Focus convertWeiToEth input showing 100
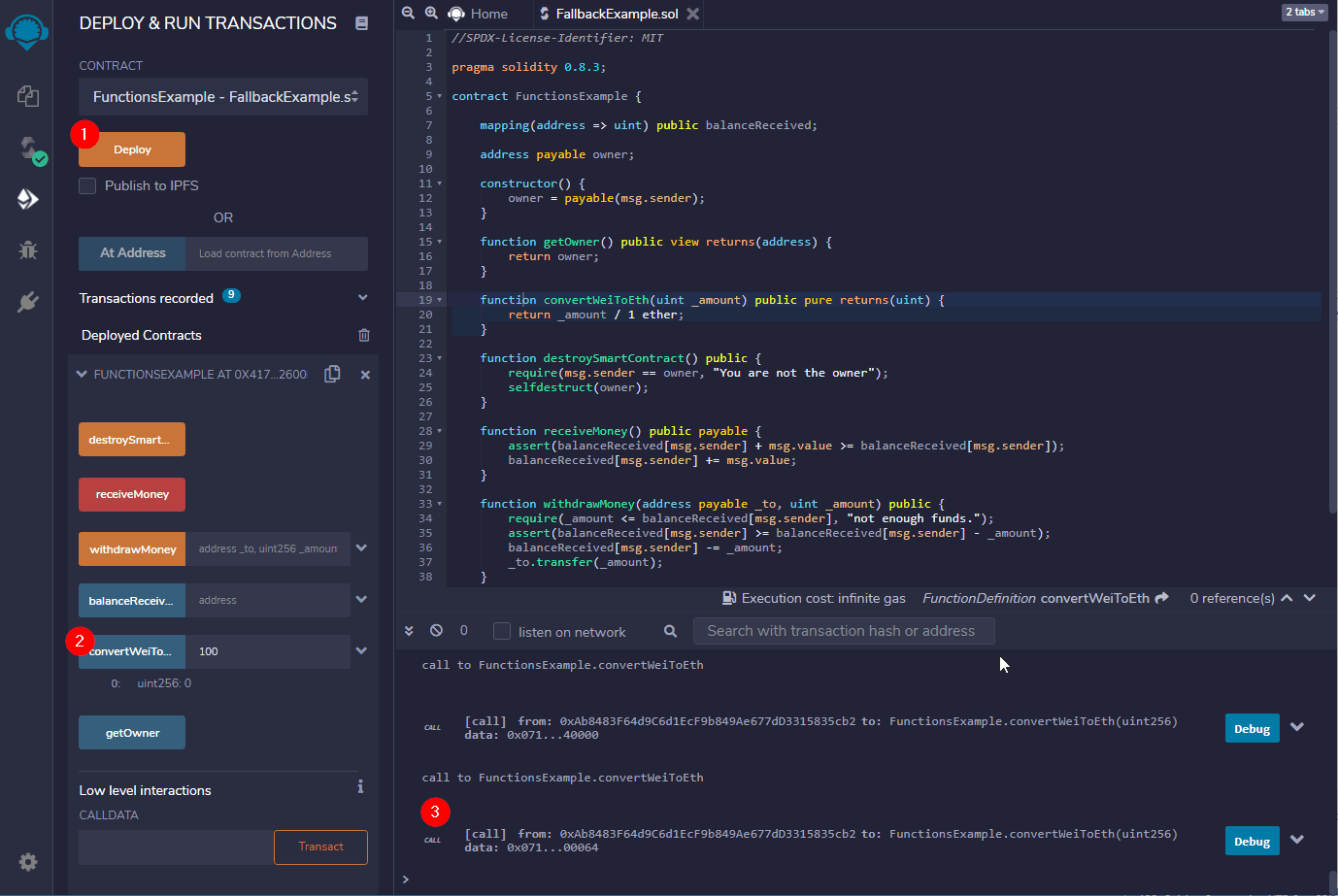The height and width of the screenshot is (896, 1338). coord(268,651)
